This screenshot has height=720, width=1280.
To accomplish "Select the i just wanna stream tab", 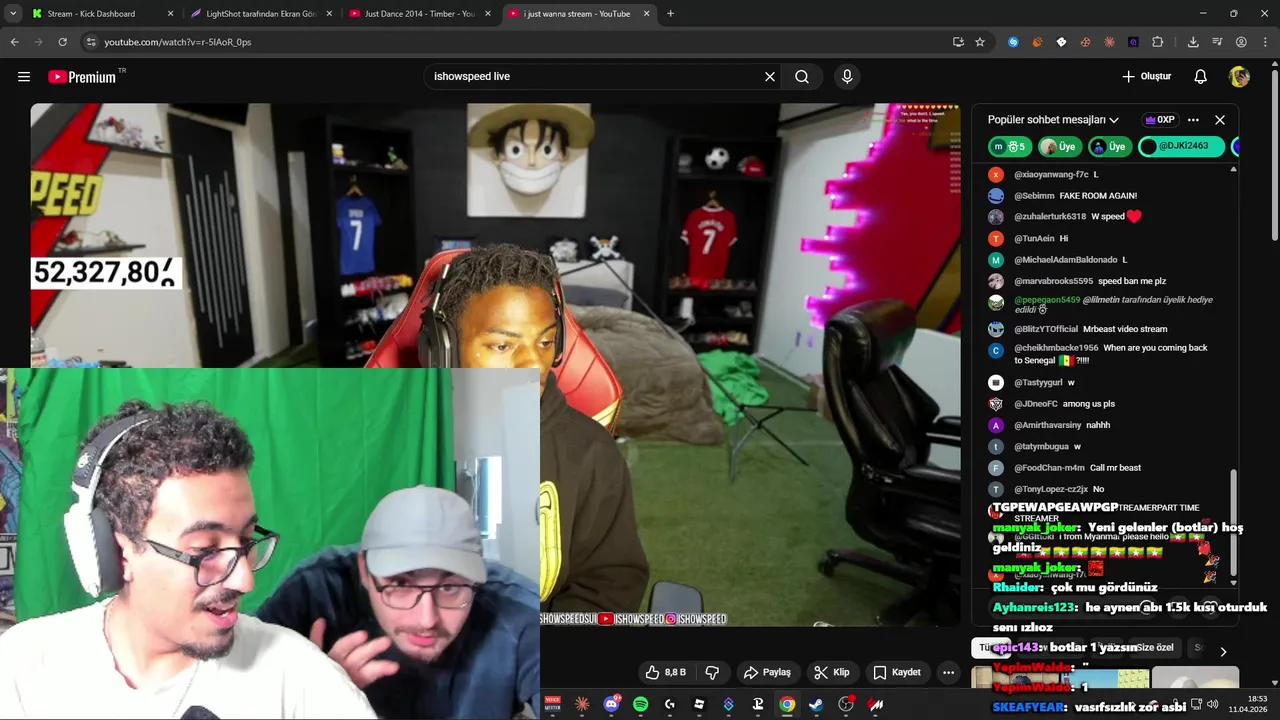I will coord(576,14).
